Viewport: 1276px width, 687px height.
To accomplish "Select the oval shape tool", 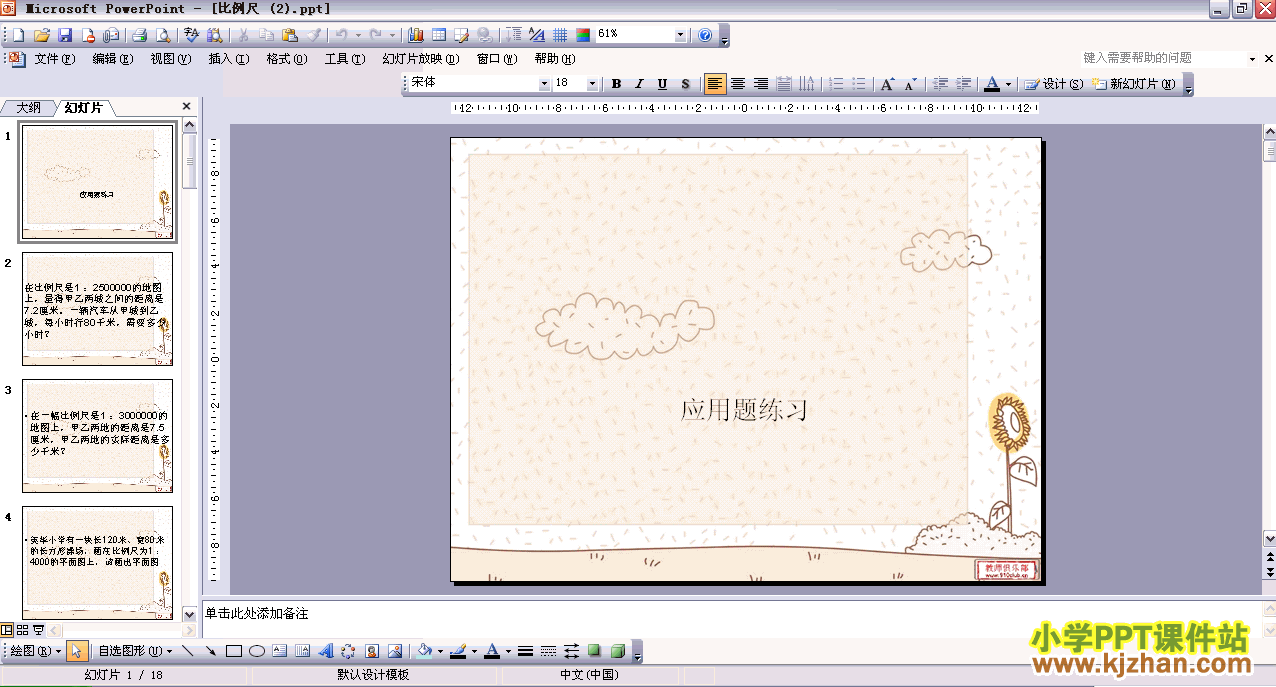I will [257, 651].
